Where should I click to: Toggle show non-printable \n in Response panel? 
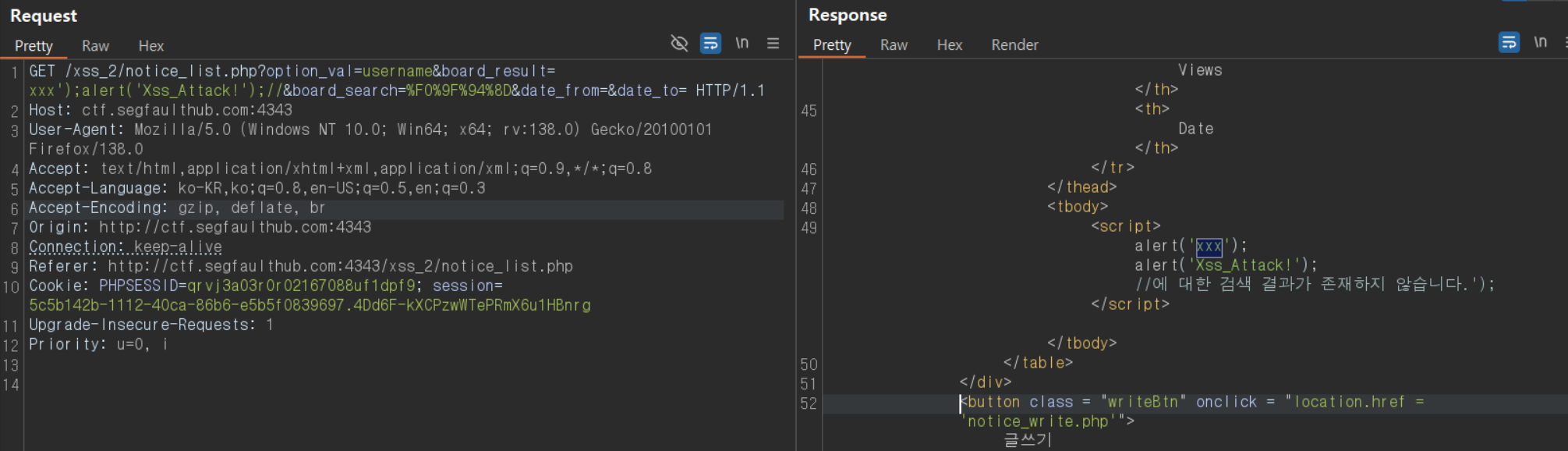pos(1541,42)
